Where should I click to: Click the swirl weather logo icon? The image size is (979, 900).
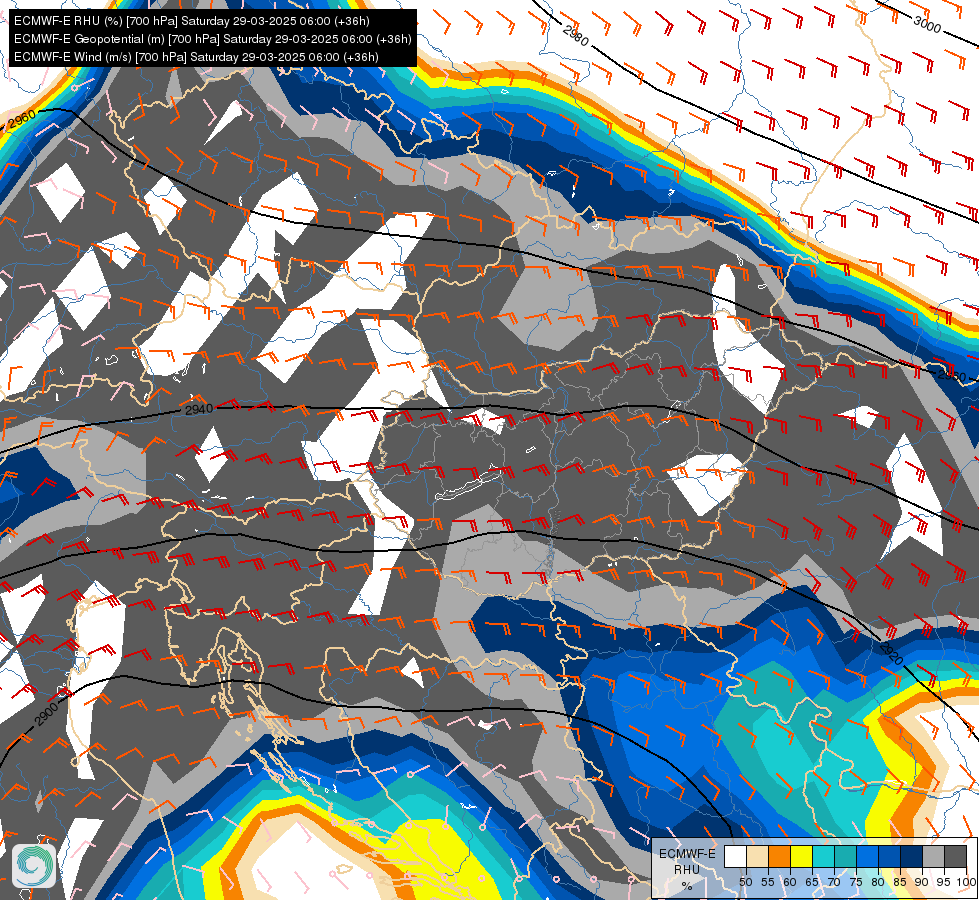(x=34, y=866)
